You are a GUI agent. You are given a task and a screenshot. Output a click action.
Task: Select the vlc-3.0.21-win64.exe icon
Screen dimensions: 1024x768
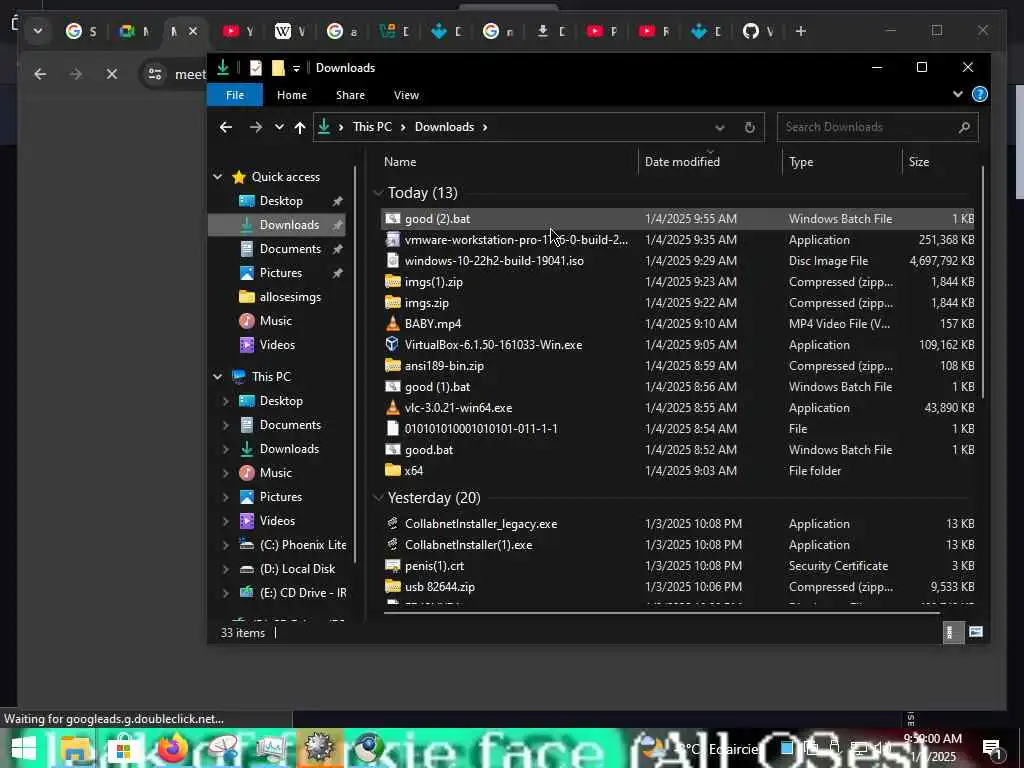tap(392, 408)
